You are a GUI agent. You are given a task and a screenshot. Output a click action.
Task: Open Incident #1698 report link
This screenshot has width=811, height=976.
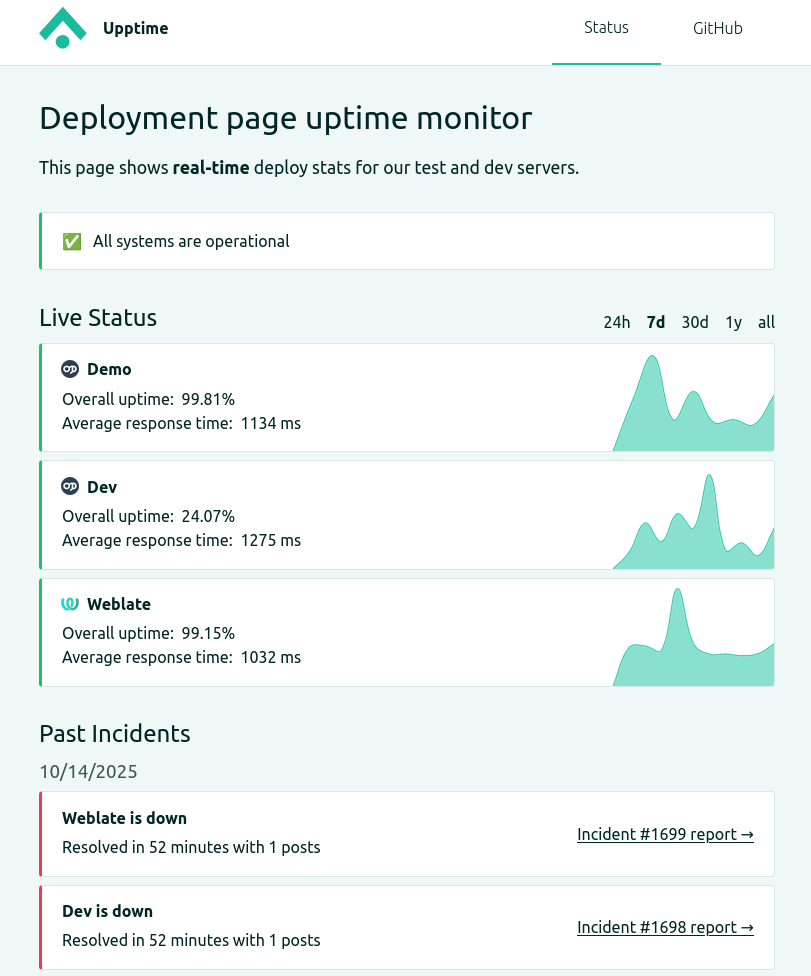(x=665, y=927)
